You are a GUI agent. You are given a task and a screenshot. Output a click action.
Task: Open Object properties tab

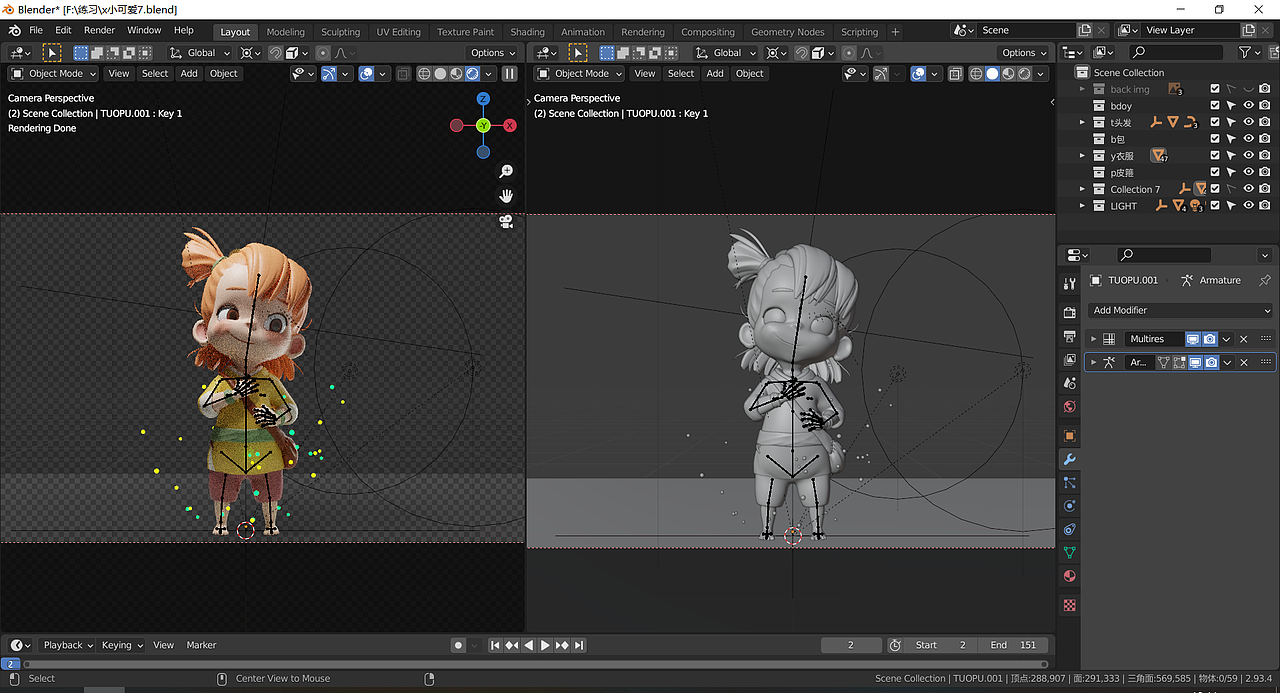click(1069, 435)
